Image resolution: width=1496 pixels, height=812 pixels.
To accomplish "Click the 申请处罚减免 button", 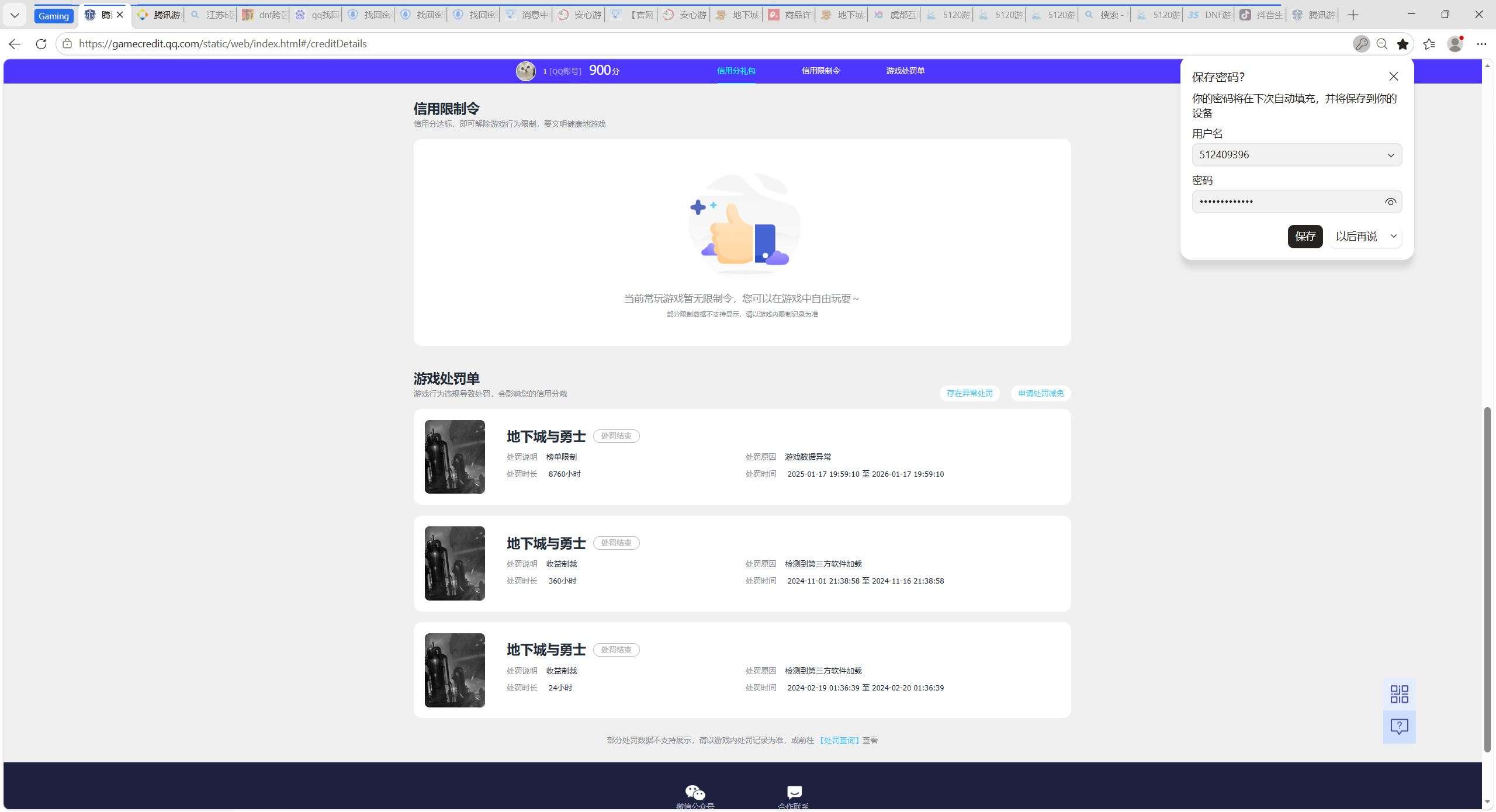I will pos(1041,393).
